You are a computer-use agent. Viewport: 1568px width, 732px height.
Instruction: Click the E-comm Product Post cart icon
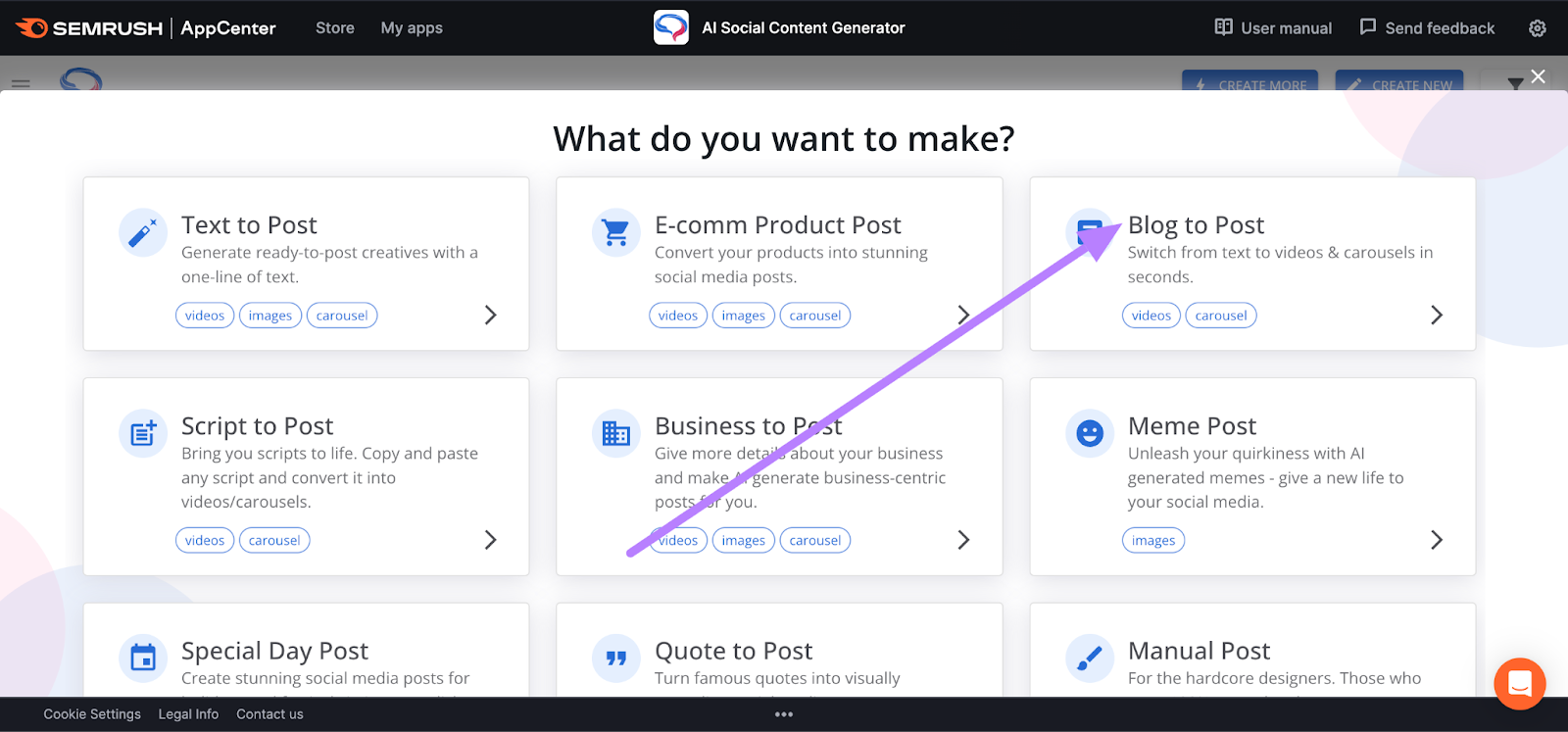[616, 233]
